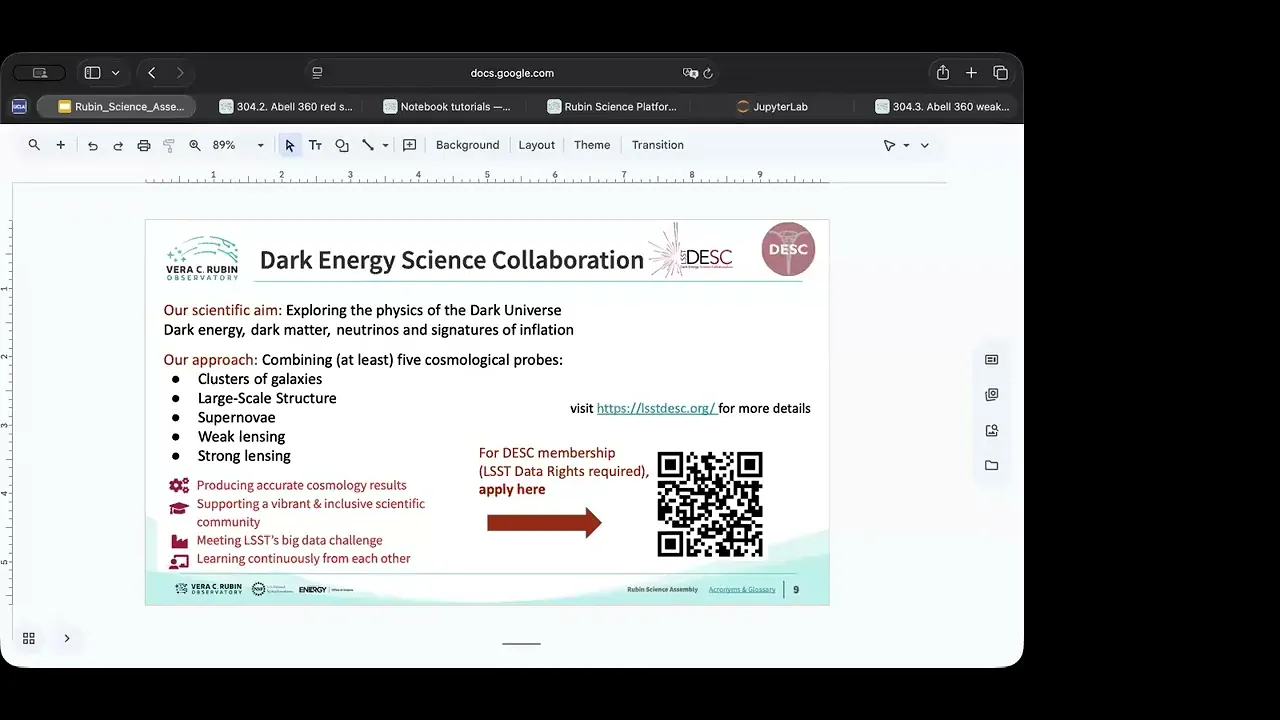Click the laser pointer mode icon
This screenshot has height=720, width=1280.
point(889,145)
